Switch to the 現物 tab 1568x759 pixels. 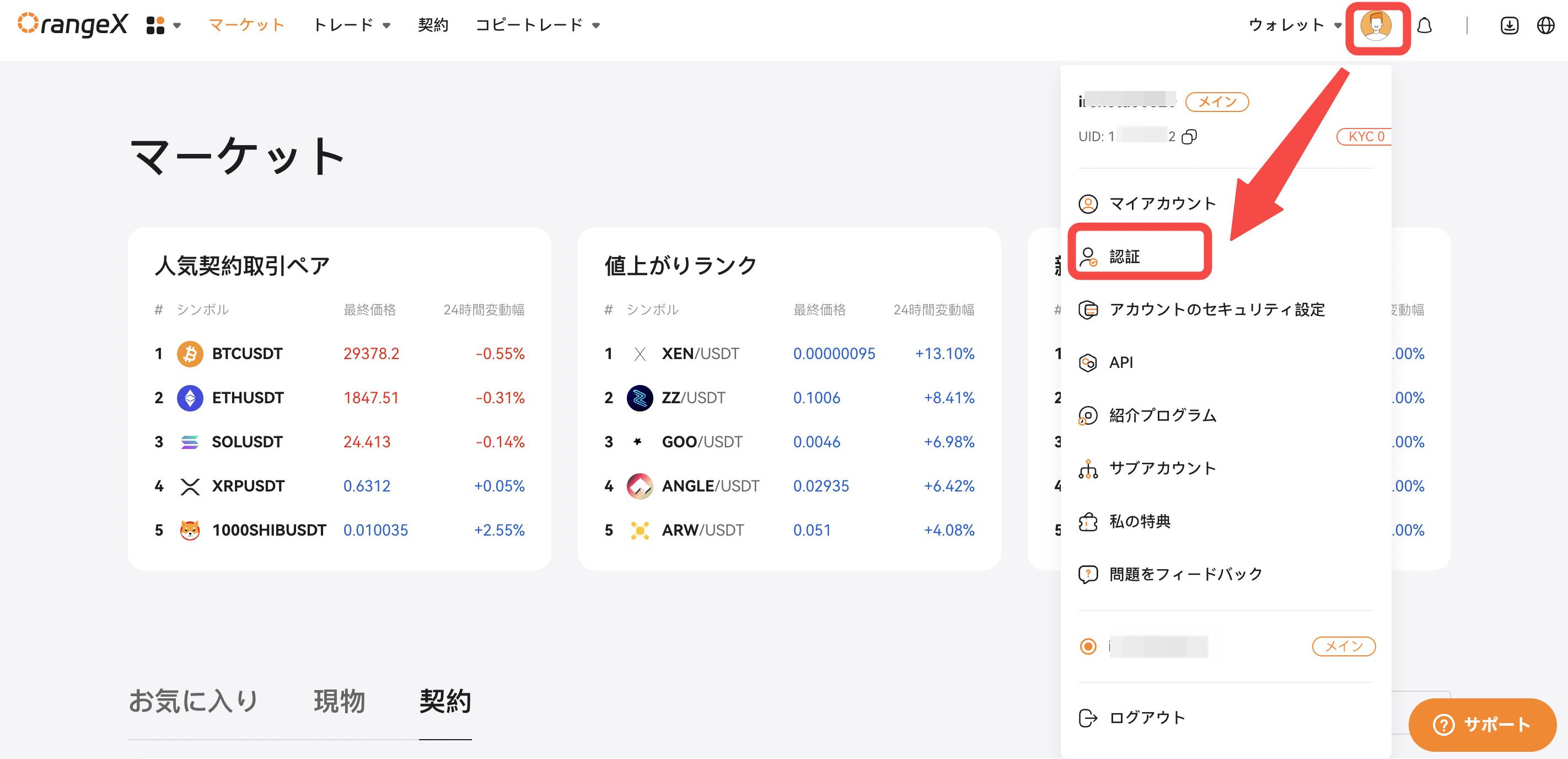[339, 701]
